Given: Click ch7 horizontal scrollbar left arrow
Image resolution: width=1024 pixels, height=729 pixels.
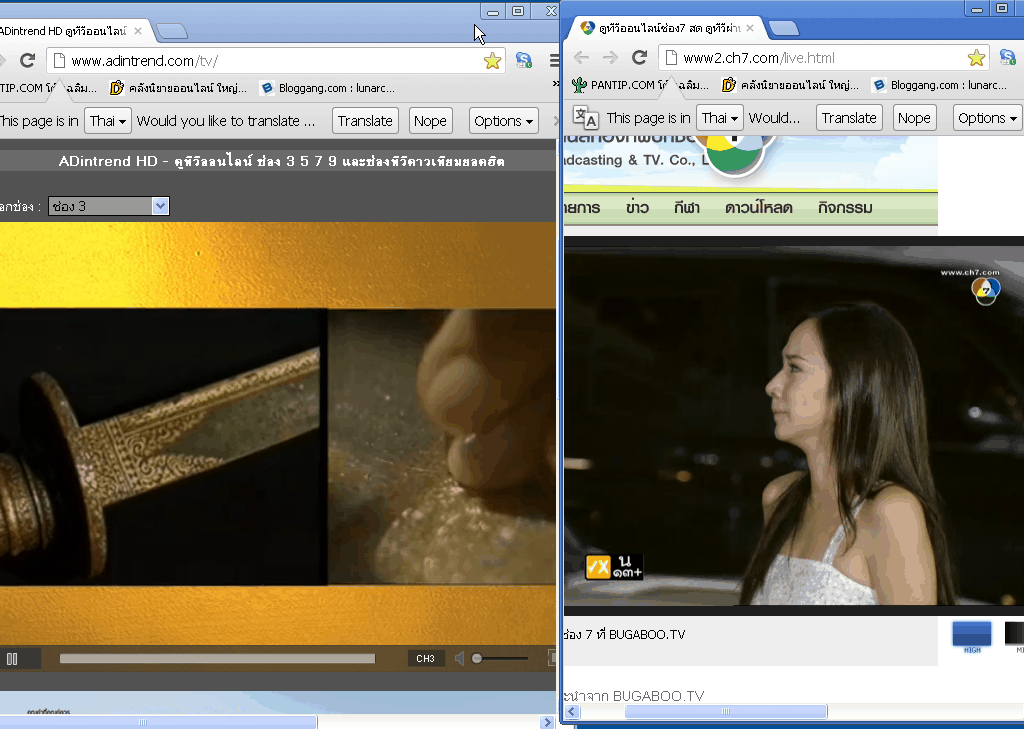Looking at the screenshot, I should point(572,711).
